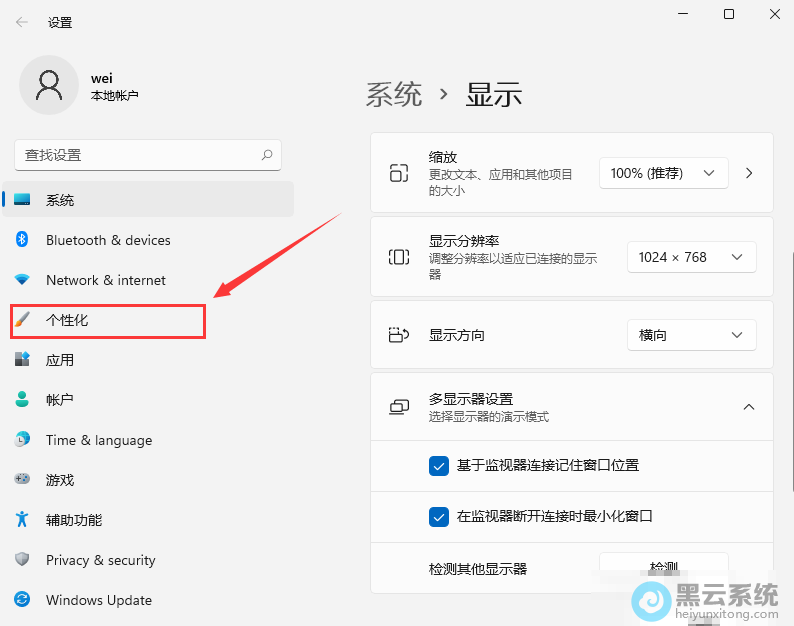Open the 应用 settings category
794x626 pixels.
coord(60,360)
